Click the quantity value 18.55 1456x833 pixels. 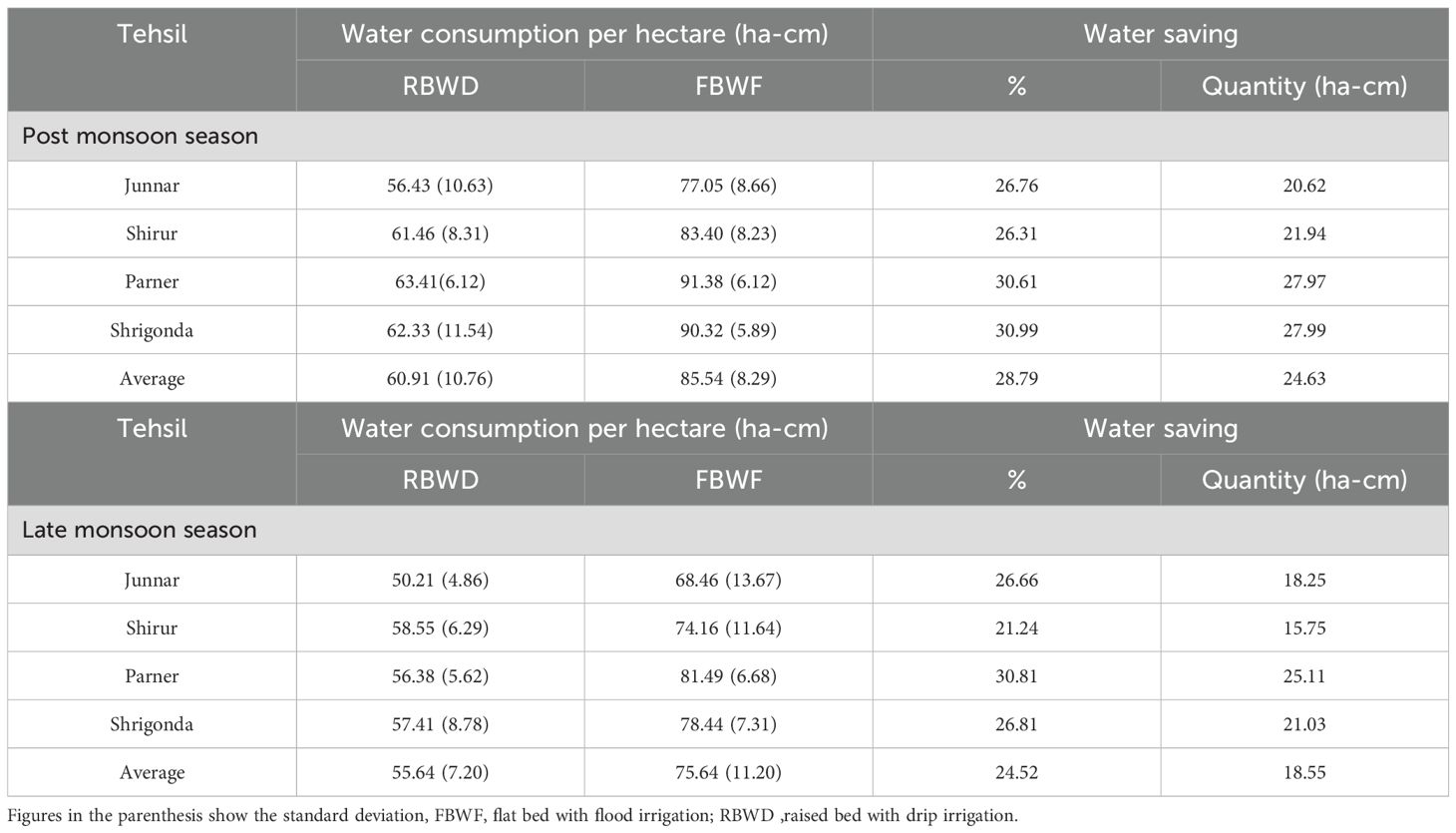pyautogui.click(x=1304, y=772)
